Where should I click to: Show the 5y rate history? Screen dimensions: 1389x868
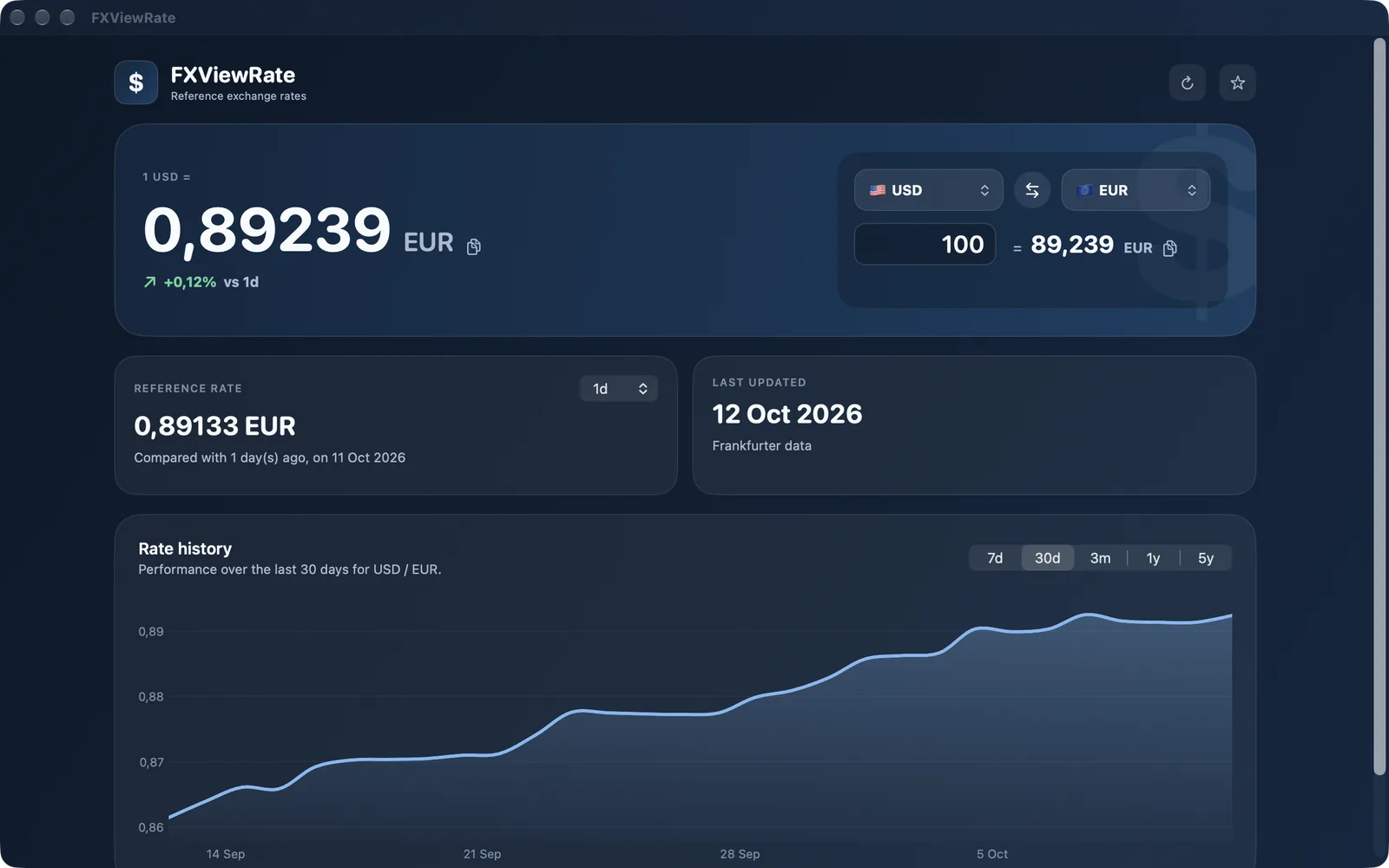click(x=1206, y=558)
